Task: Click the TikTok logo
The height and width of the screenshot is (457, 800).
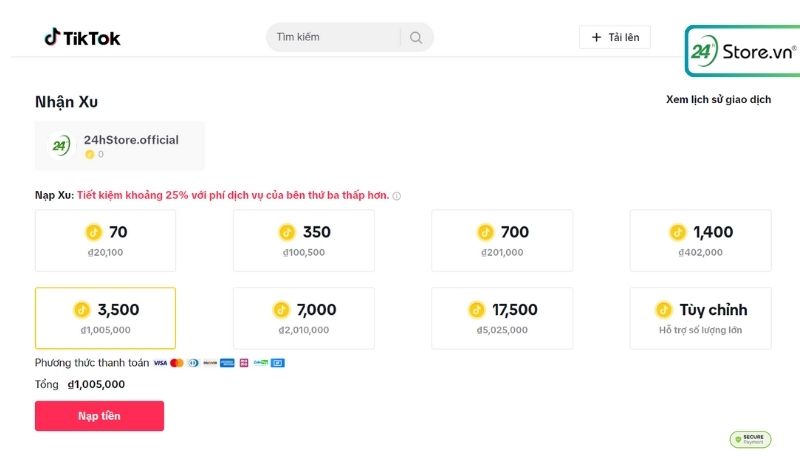Action: [x=82, y=37]
